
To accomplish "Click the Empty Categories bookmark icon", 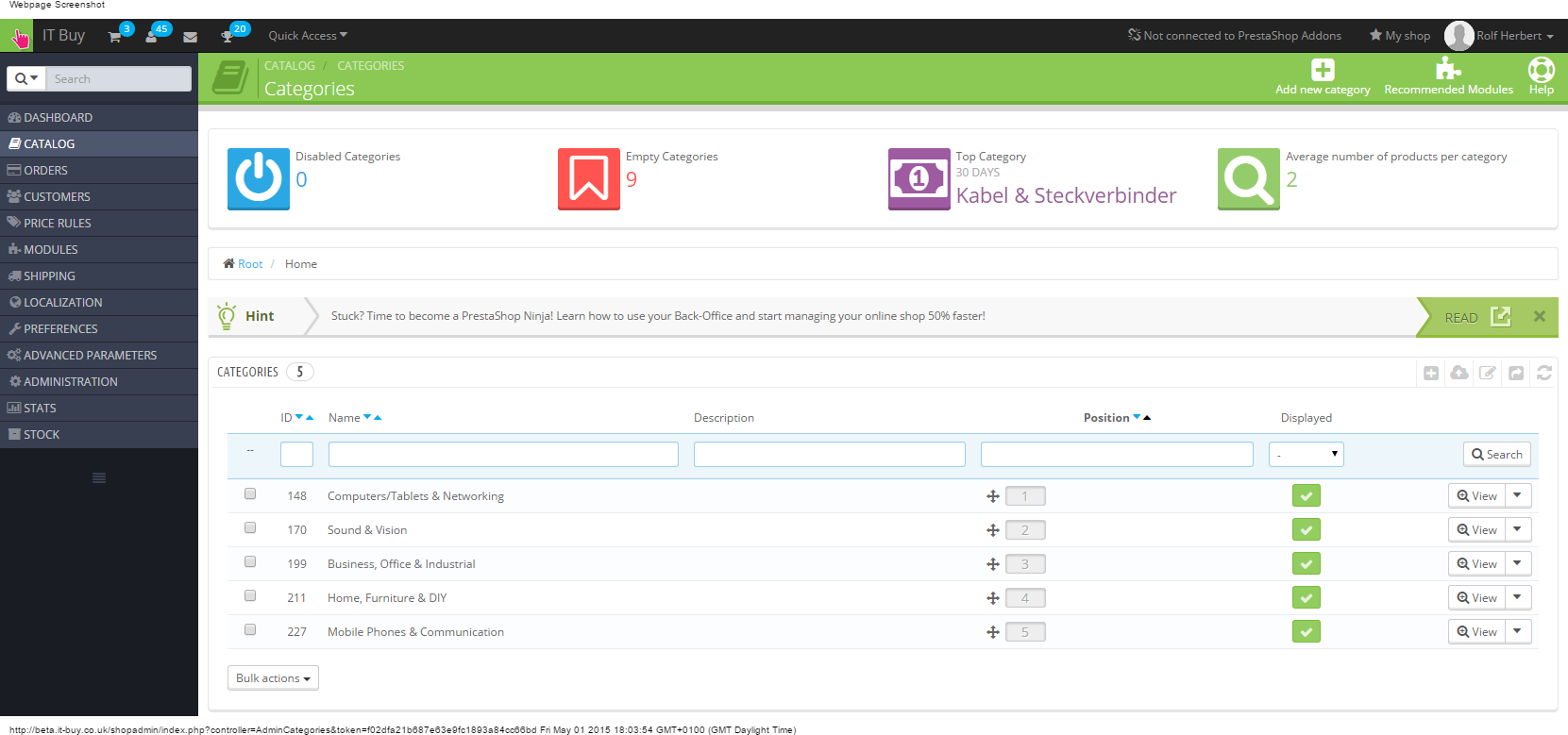I will 589,178.
